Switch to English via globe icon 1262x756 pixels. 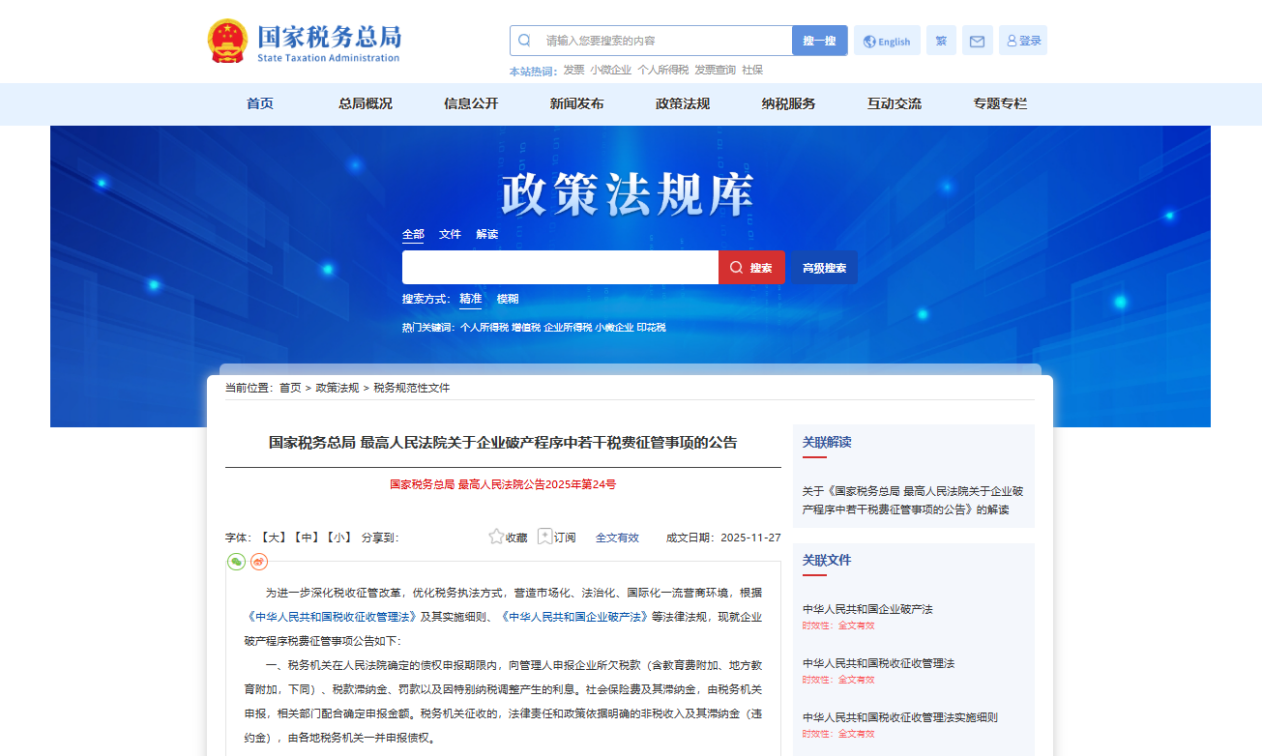pos(886,41)
